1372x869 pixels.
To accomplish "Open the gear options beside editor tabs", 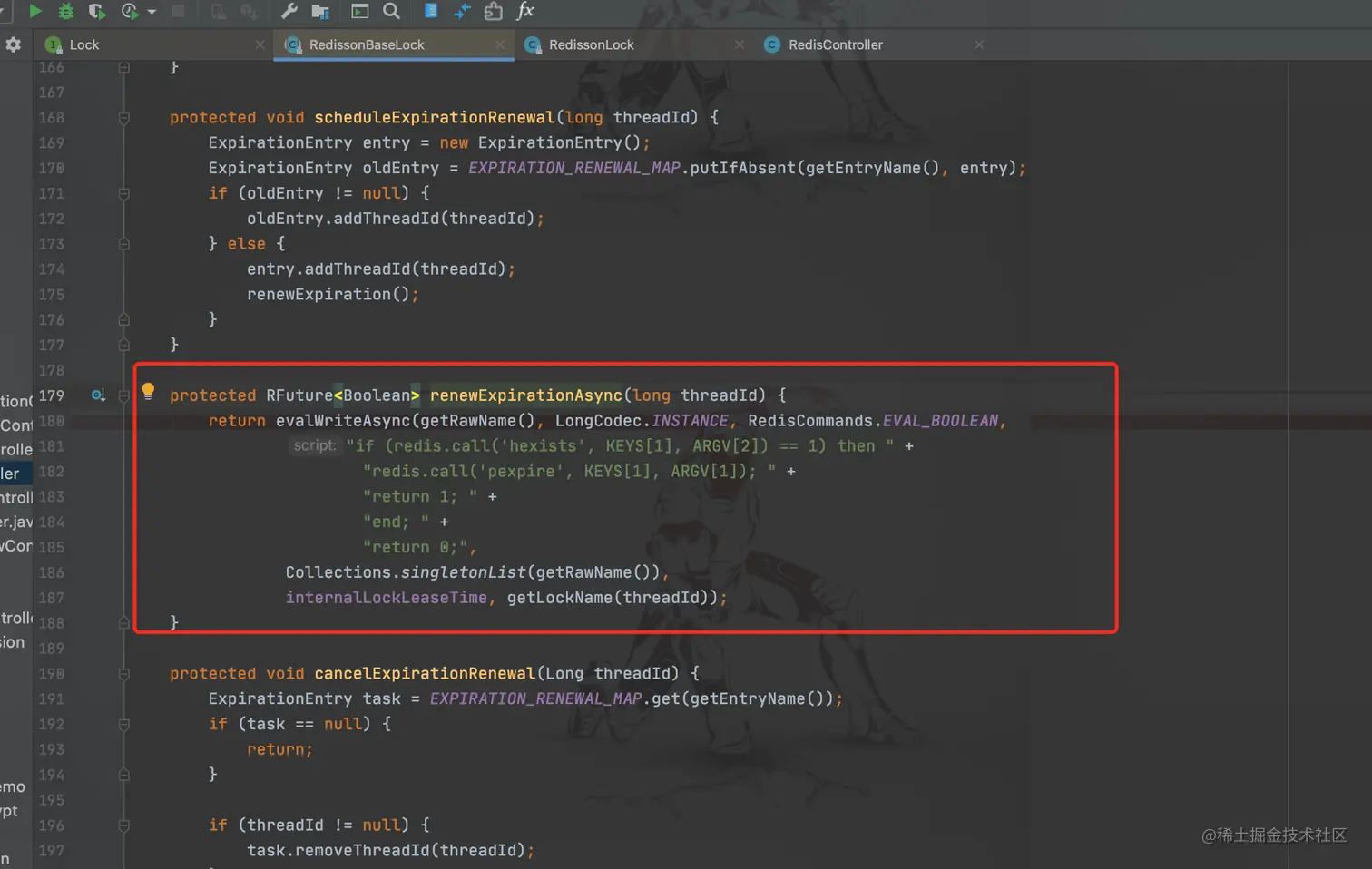I will point(14,44).
